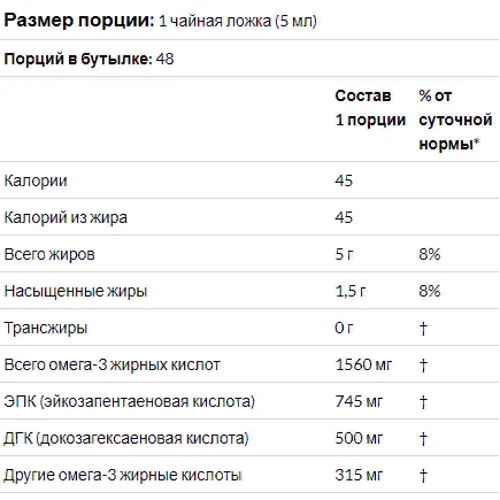
Task: Click the dagger symbol in Трансжиры row
Action: [423, 328]
